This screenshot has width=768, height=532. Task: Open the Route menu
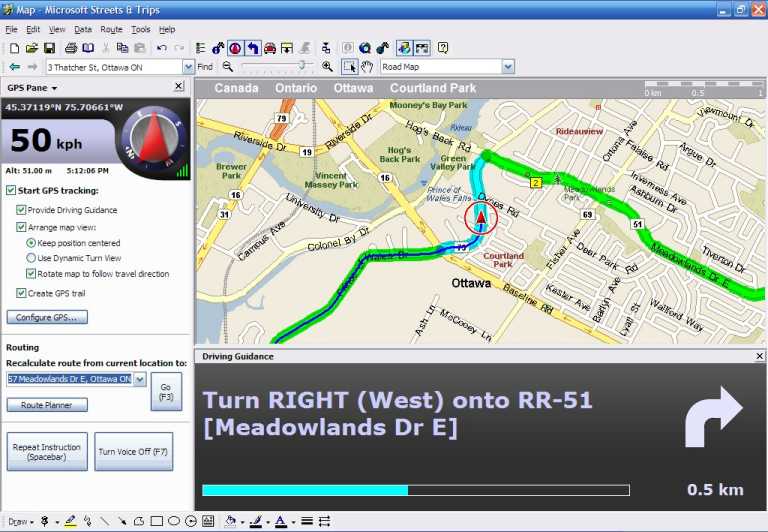point(111,30)
